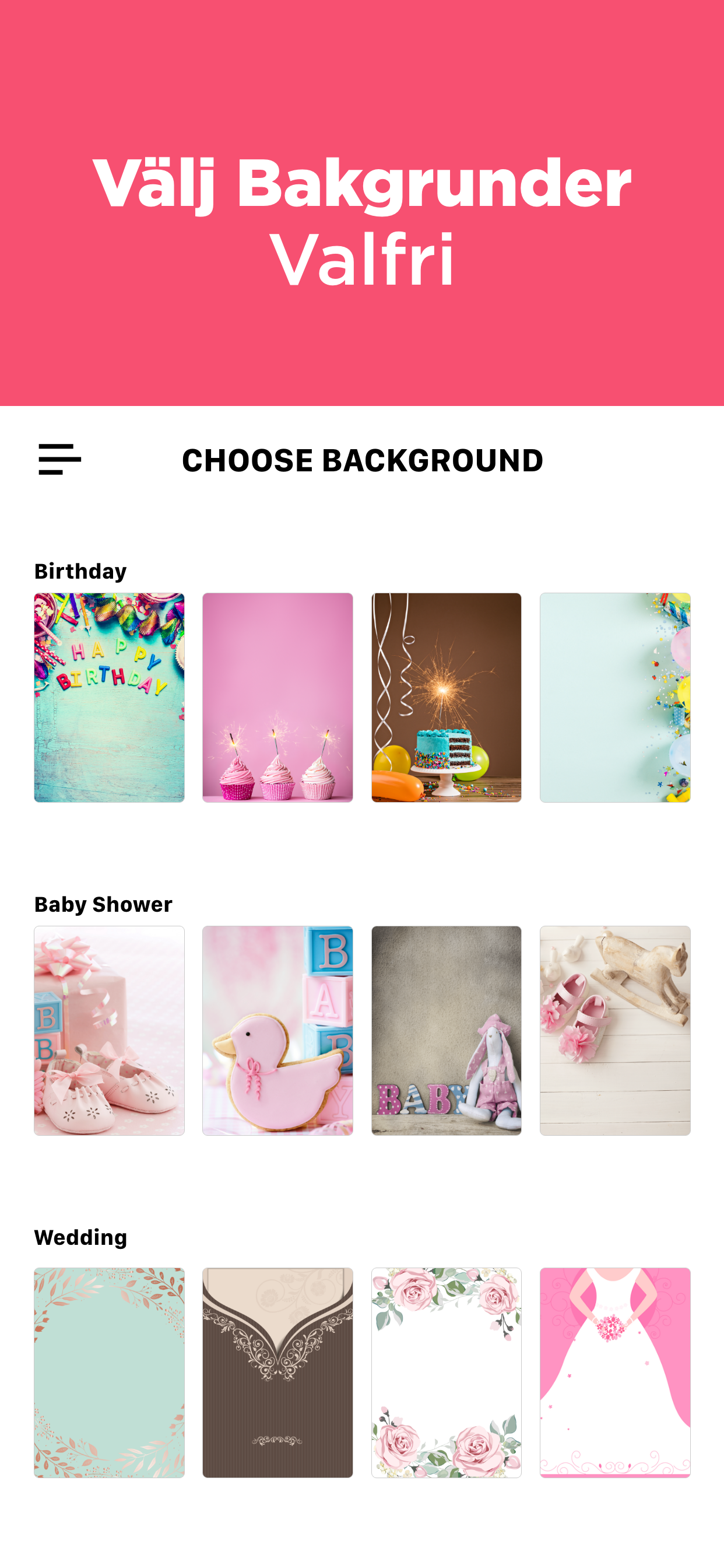Image resolution: width=724 pixels, height=1568 pixels.
Task: Pick the bunny doll BABY letters background
Action: pyautogui.click(x=447, y=1031)
